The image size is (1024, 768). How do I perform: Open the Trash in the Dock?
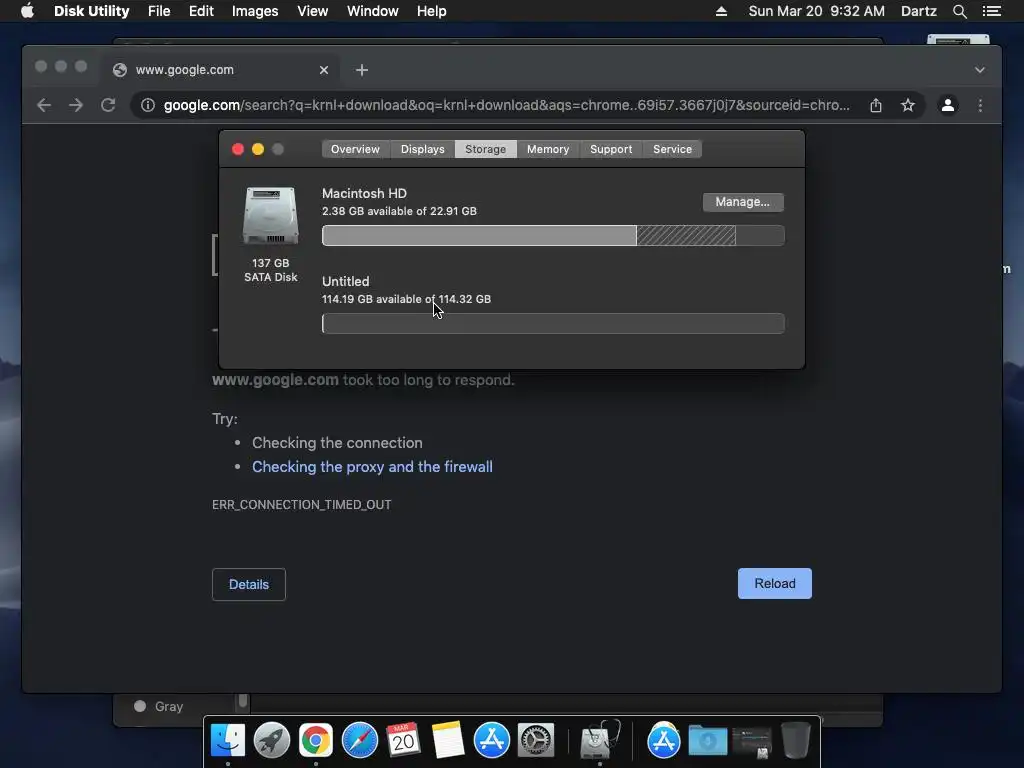795,740
